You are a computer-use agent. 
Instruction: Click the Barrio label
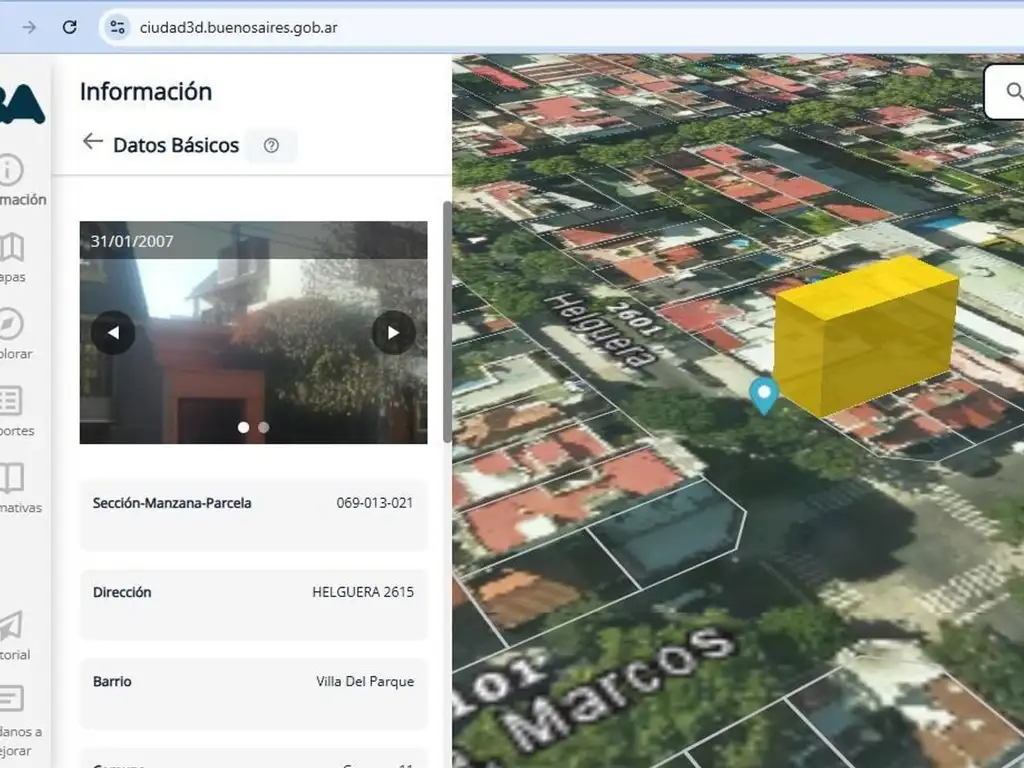point(112,681)
